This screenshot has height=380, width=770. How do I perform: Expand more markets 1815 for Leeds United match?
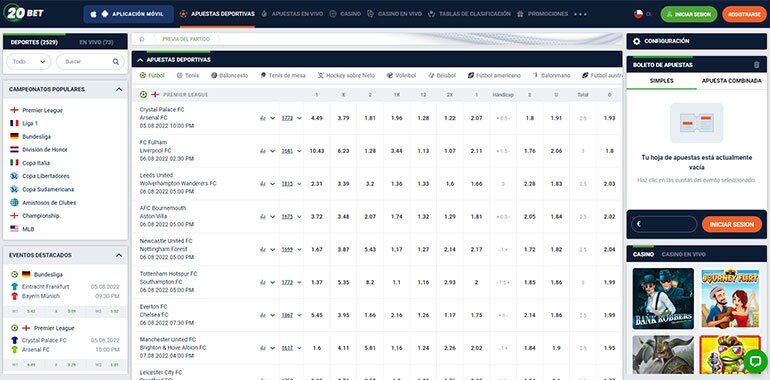[x=291, y=184]
